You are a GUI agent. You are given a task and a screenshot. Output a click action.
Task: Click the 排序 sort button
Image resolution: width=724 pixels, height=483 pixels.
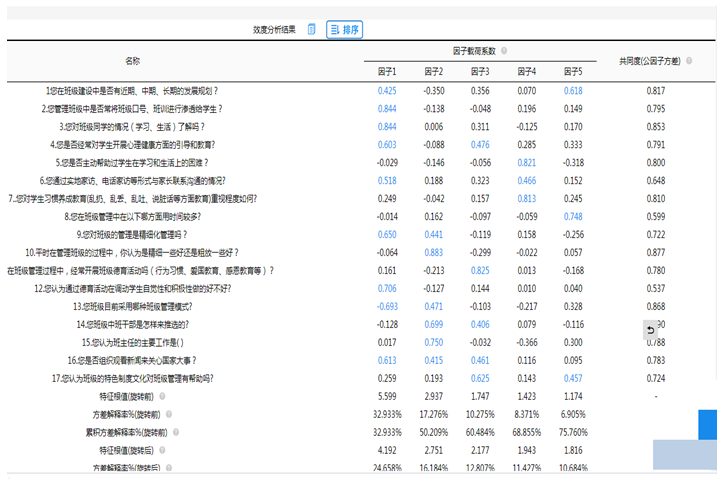click(344, 30)
